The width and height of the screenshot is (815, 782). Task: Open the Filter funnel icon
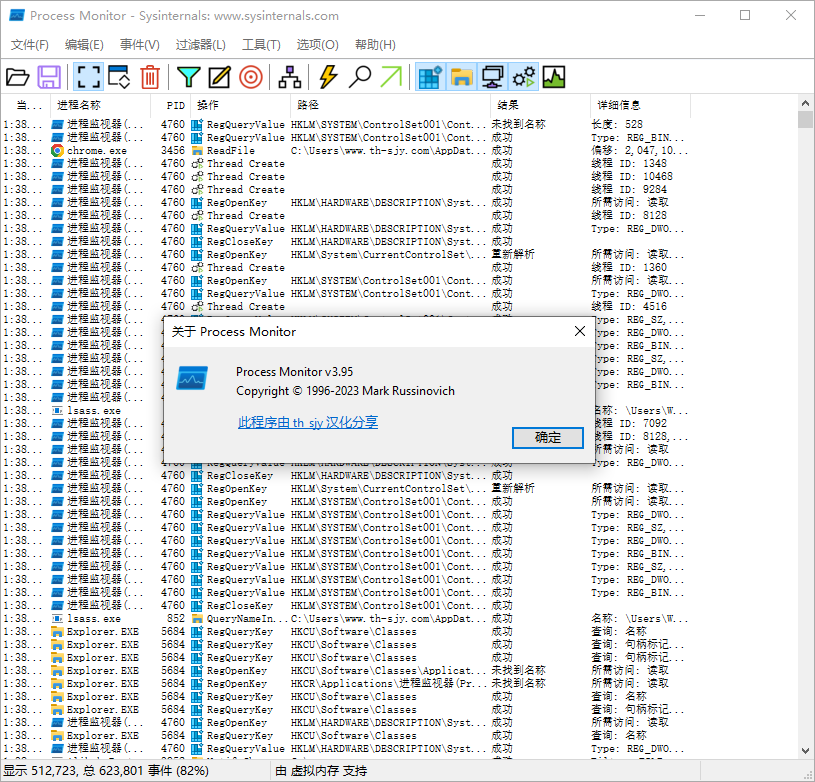(188, 77)
